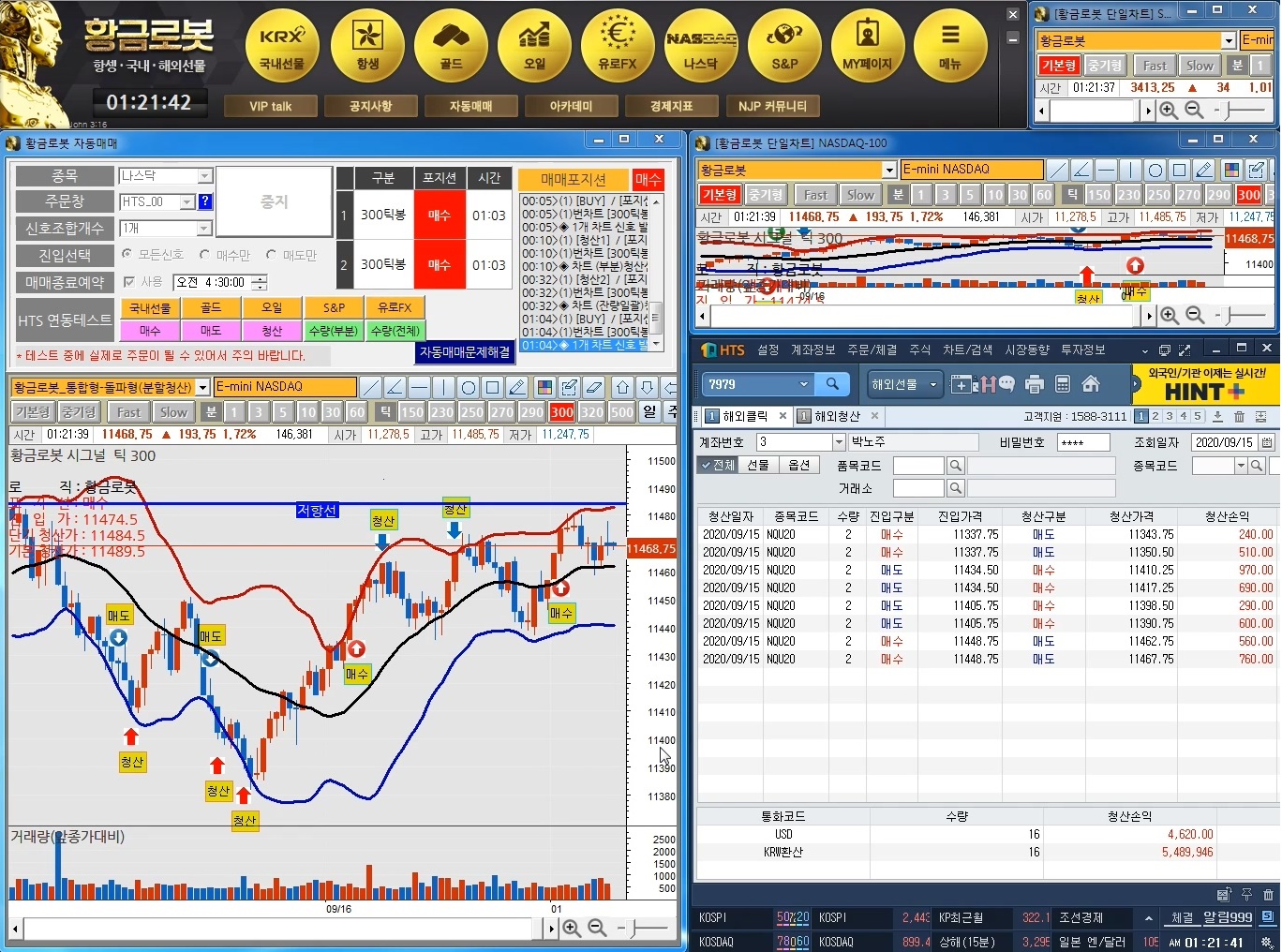This screenshot has width=1282, height=952.
Task: Click the HTS printer icon
Action: coord(1035,384)
